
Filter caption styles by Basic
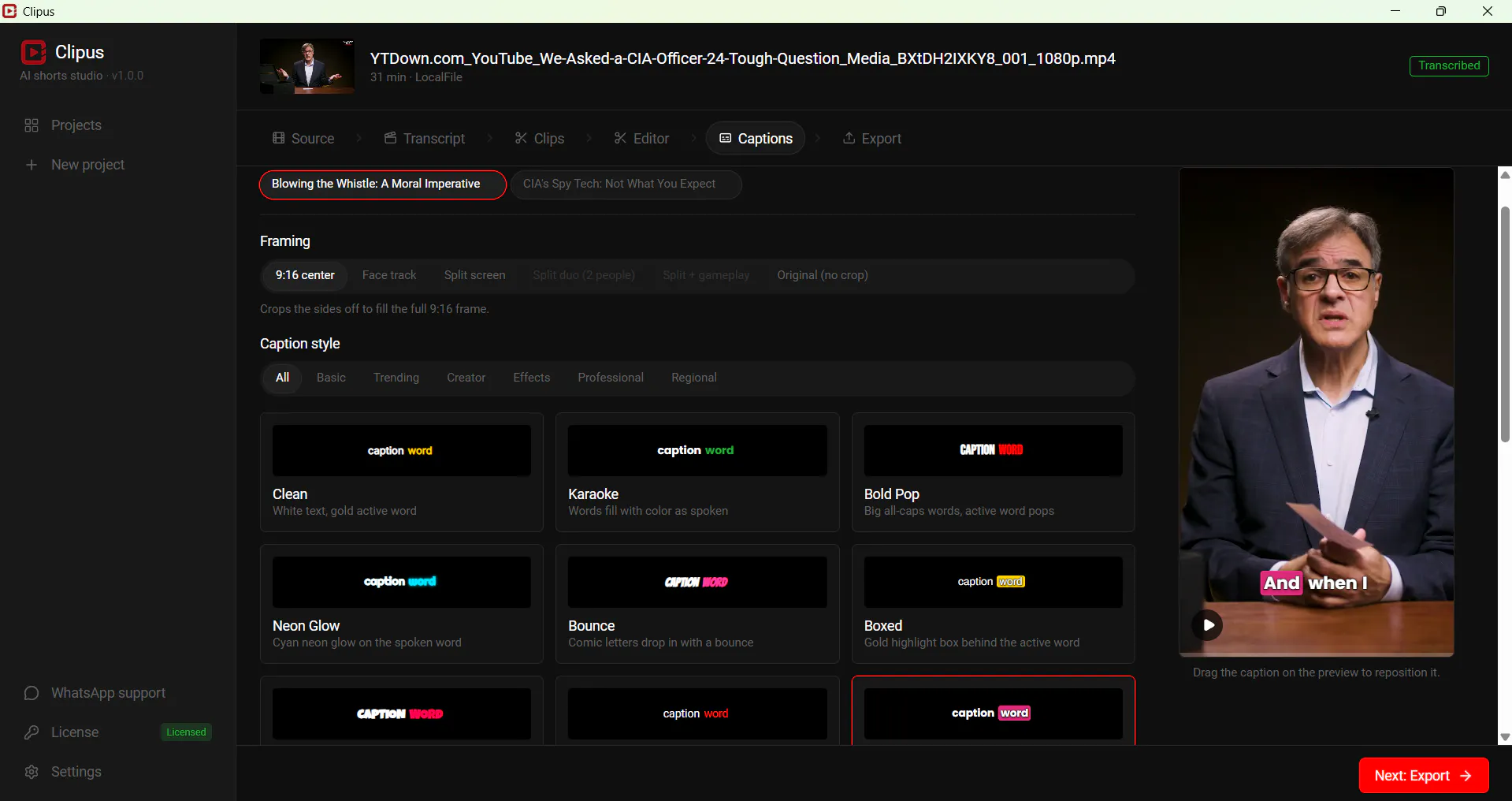click(331, 378)
